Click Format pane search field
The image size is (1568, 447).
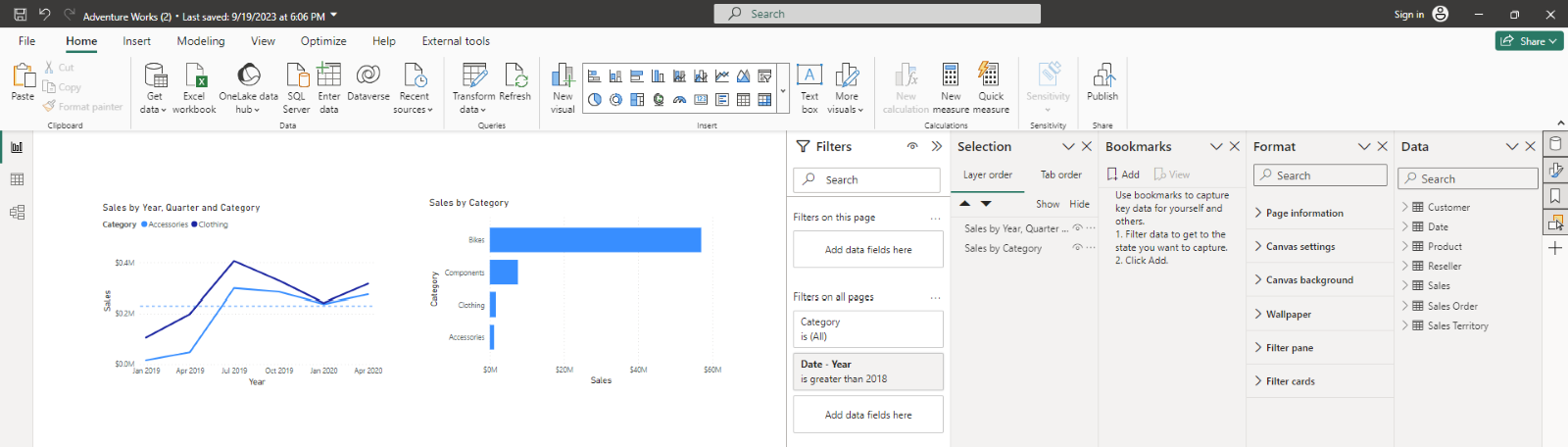[x=1320, y=175]
